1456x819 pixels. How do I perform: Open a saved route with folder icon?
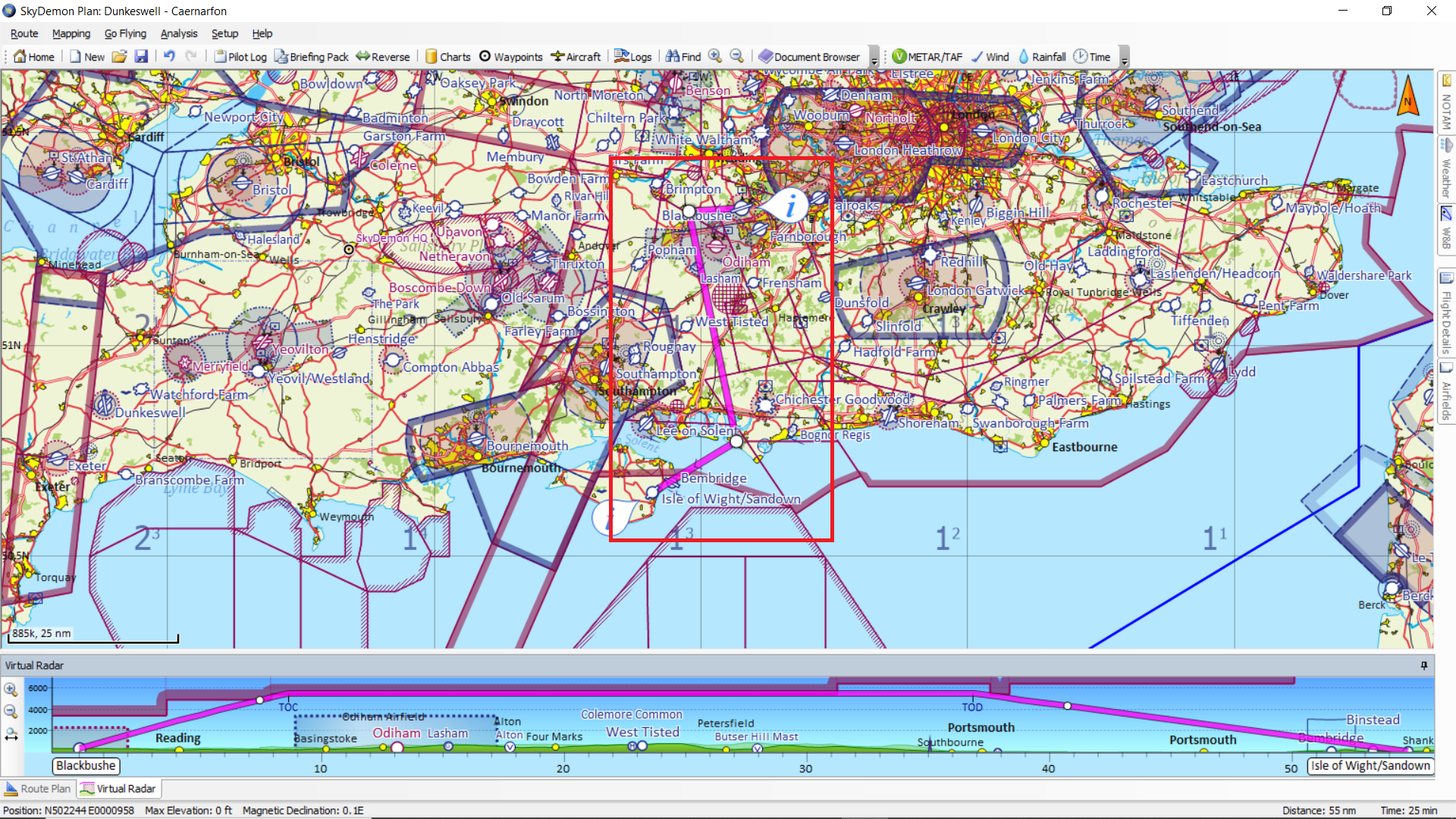pos(119,57)
